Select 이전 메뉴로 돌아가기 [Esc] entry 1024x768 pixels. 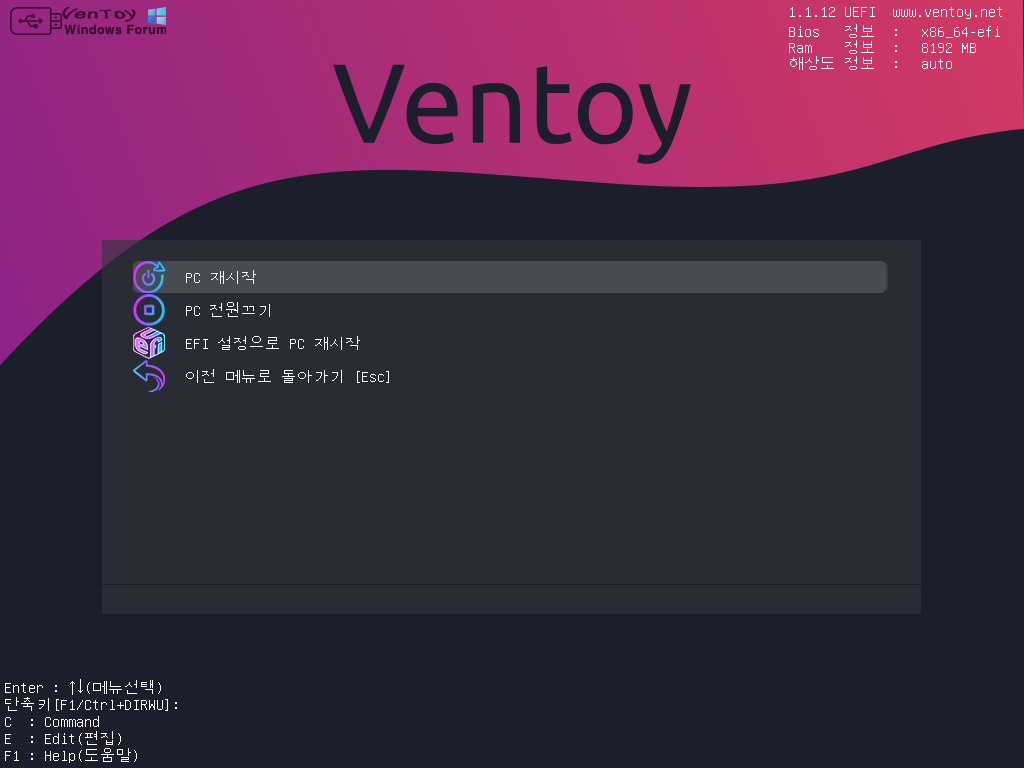tap(510, 376)
